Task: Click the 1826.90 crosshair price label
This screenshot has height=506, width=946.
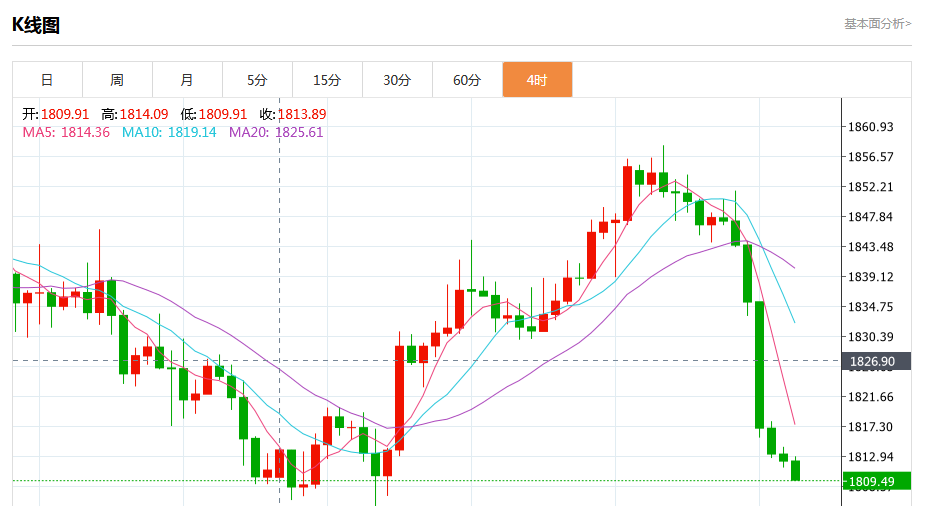Action: 876,361
